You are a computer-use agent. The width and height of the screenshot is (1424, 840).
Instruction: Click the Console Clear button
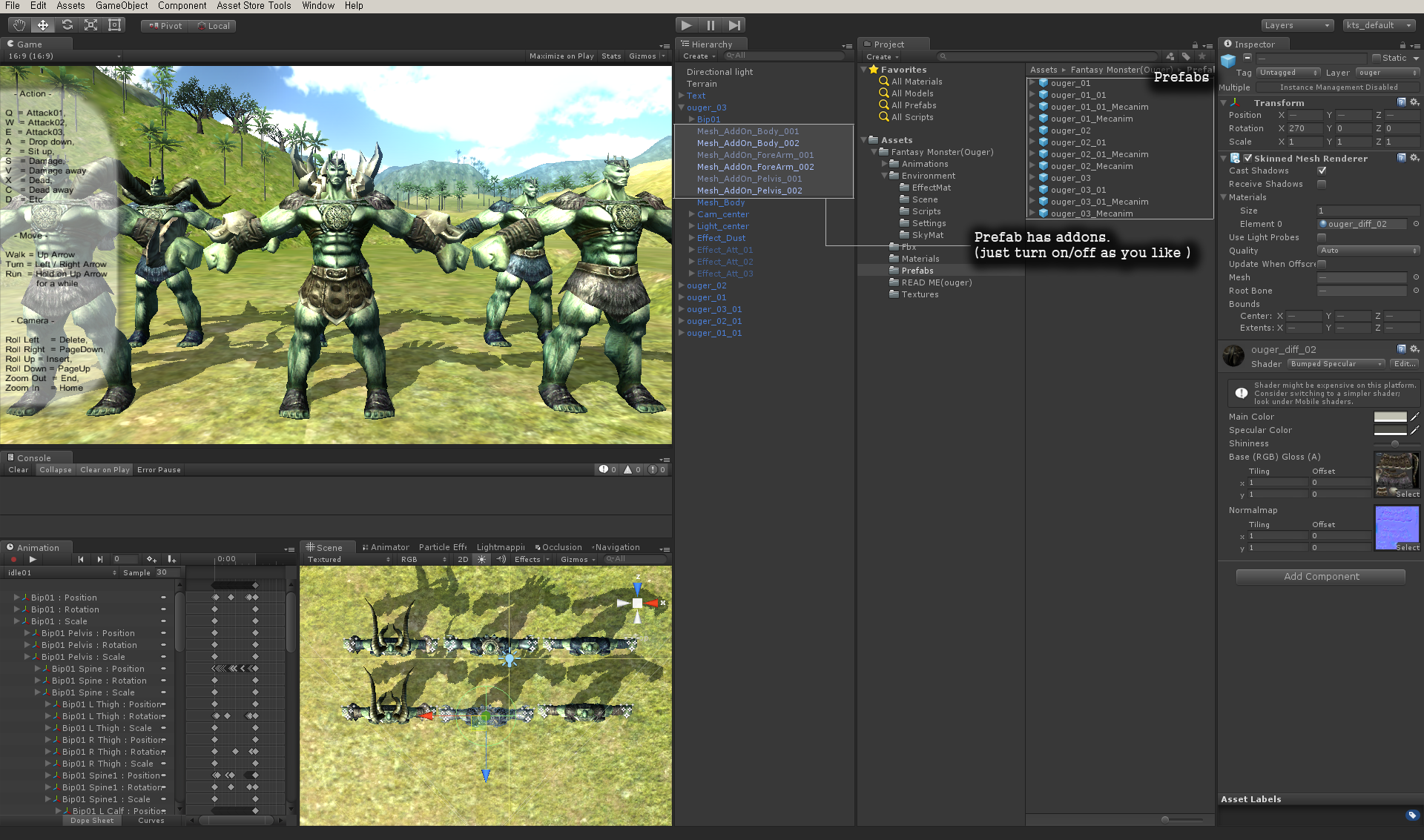pyautogui.click(x=19, y=469)
